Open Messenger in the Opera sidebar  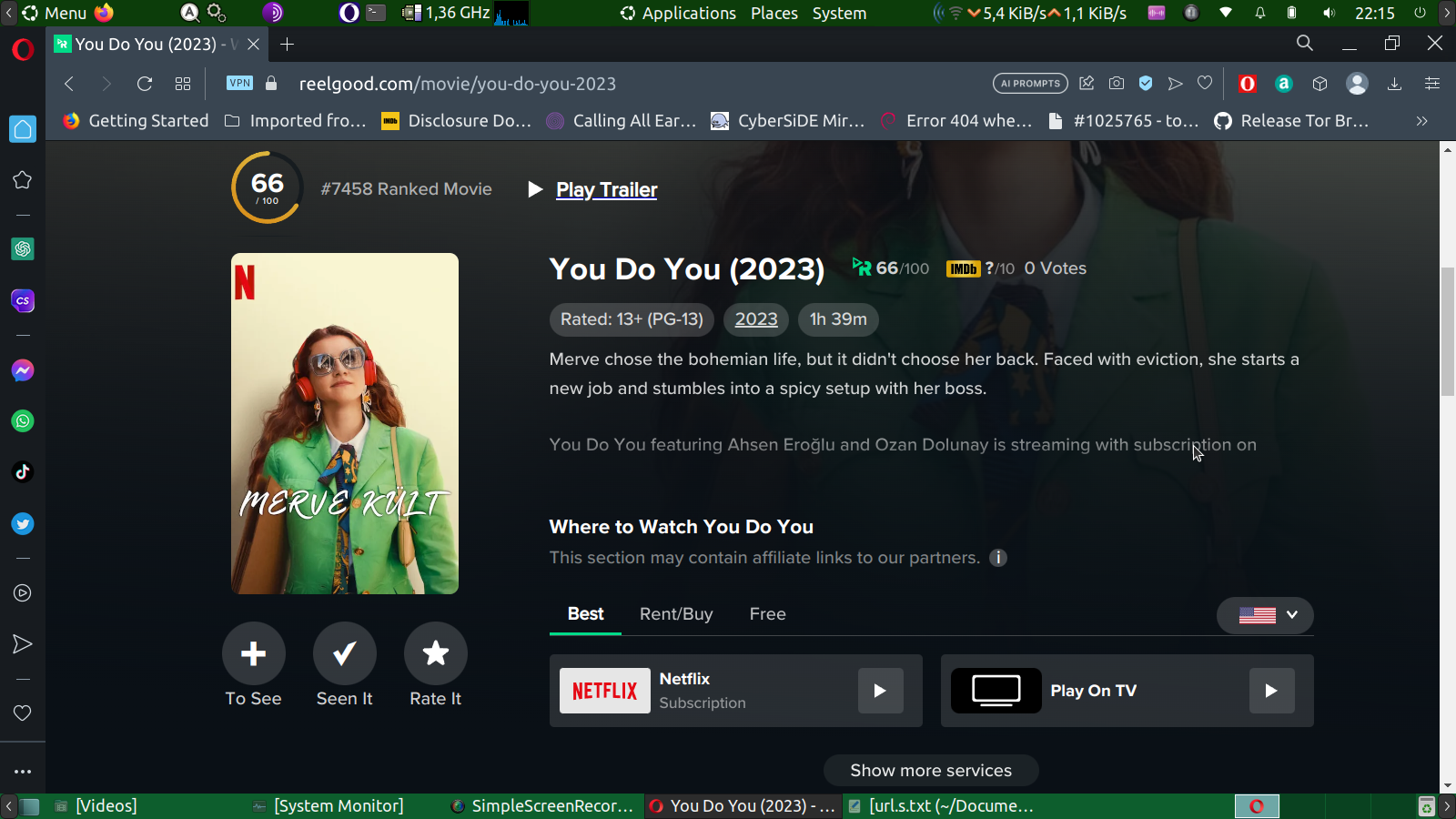pos(23,370)
